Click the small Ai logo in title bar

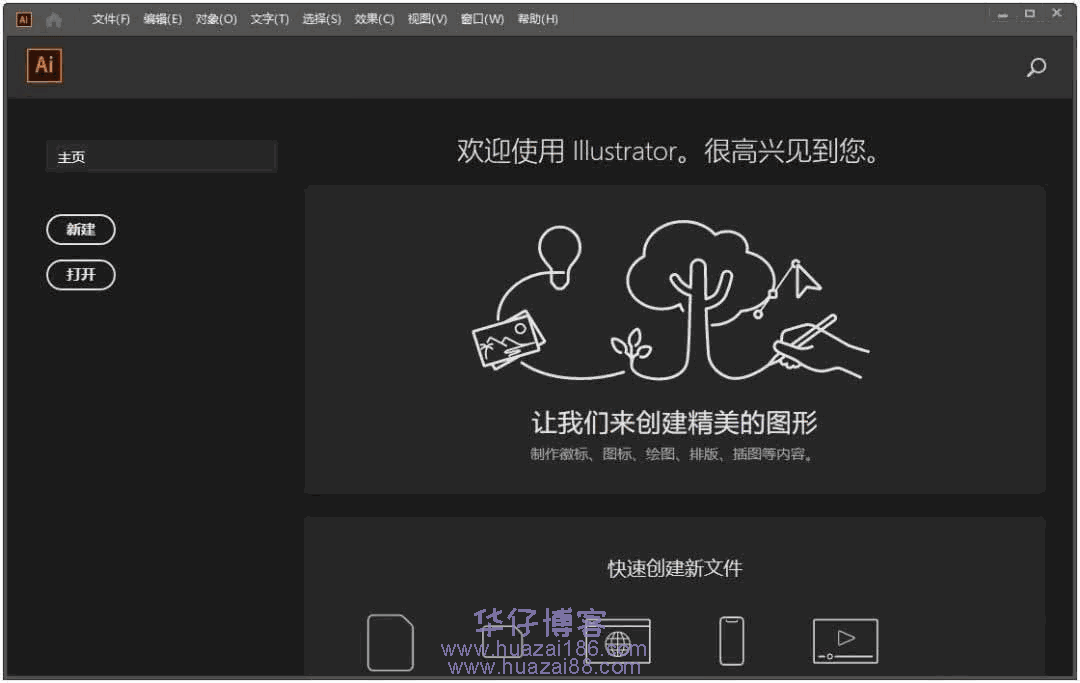(x=24, y=19)
